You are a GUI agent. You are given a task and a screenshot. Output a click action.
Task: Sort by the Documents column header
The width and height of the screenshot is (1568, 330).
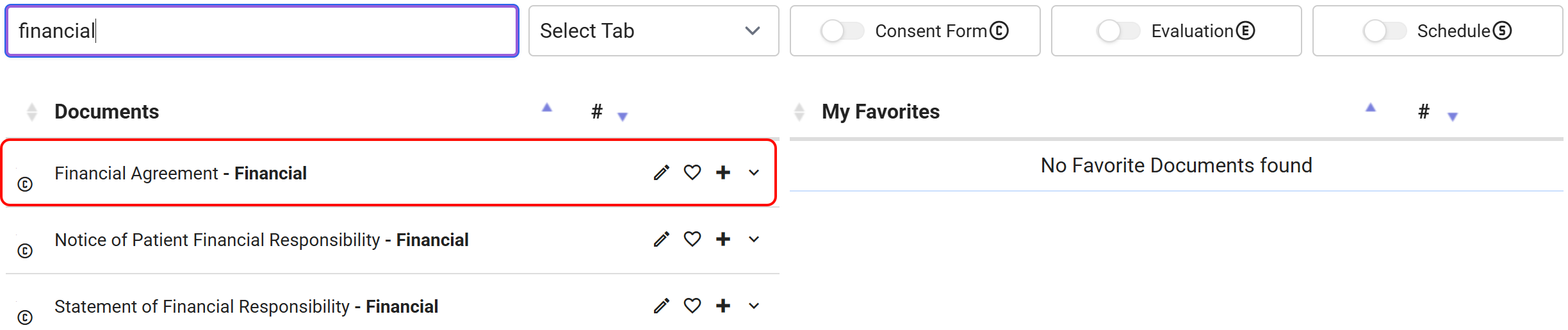pos(106,111)
